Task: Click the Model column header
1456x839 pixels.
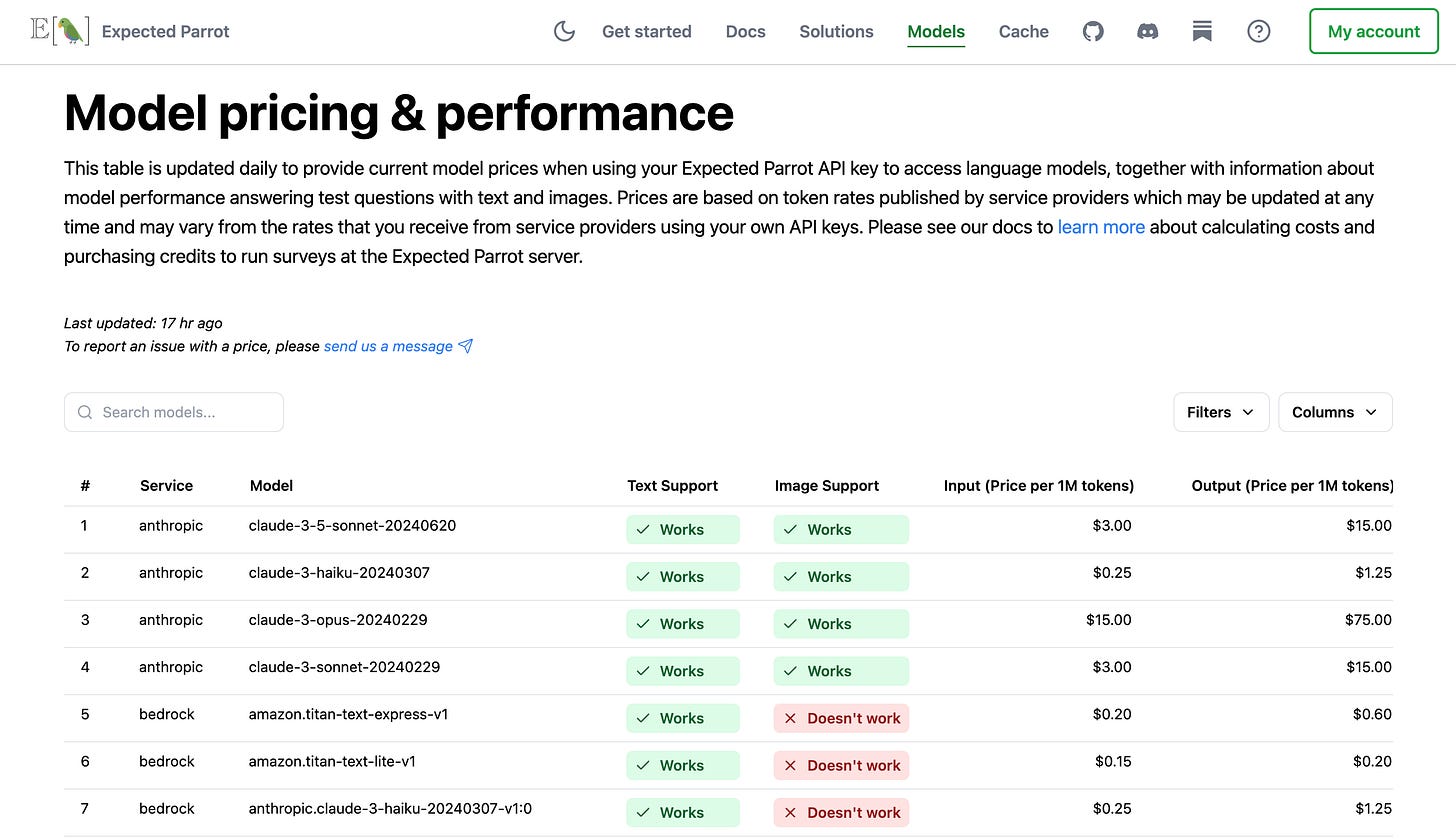Action: pos(271,485)
